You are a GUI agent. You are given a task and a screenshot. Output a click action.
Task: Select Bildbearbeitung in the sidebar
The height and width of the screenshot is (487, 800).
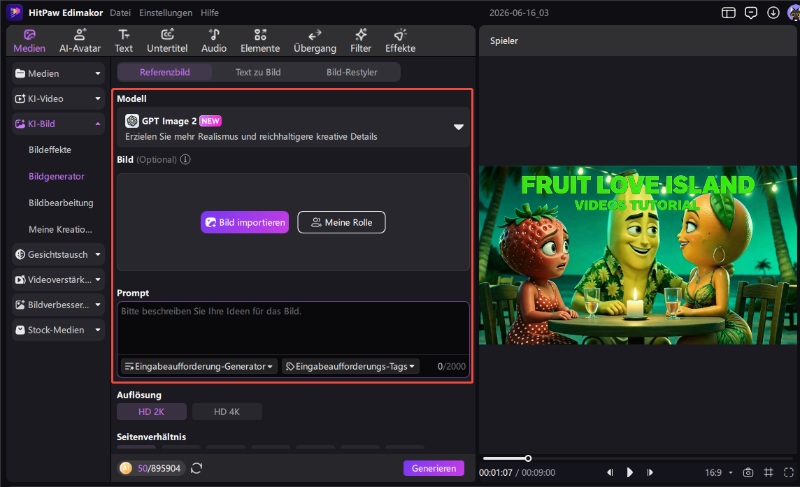(61, 203)
